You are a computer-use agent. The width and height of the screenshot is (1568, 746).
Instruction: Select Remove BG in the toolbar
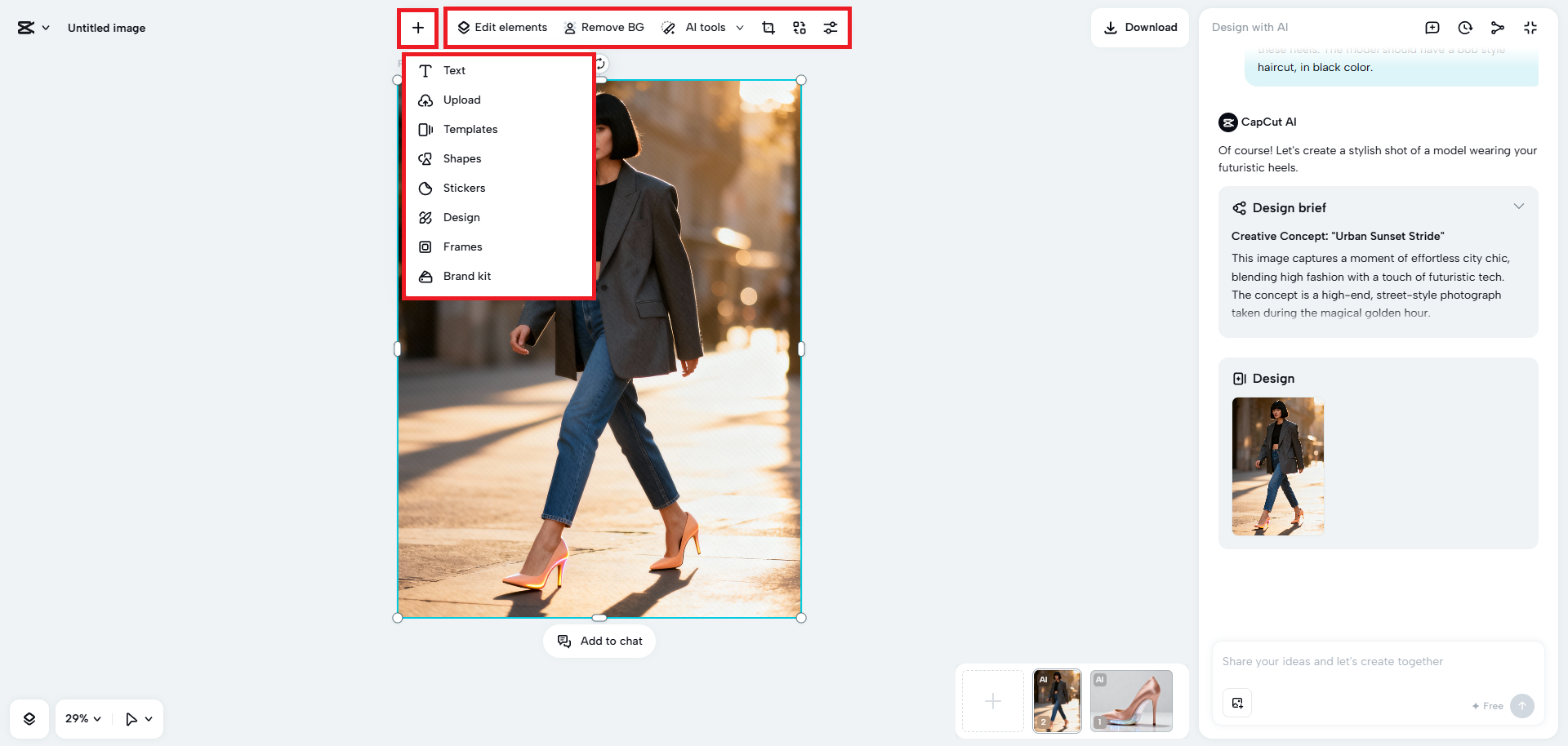click(x=604, y=28)
